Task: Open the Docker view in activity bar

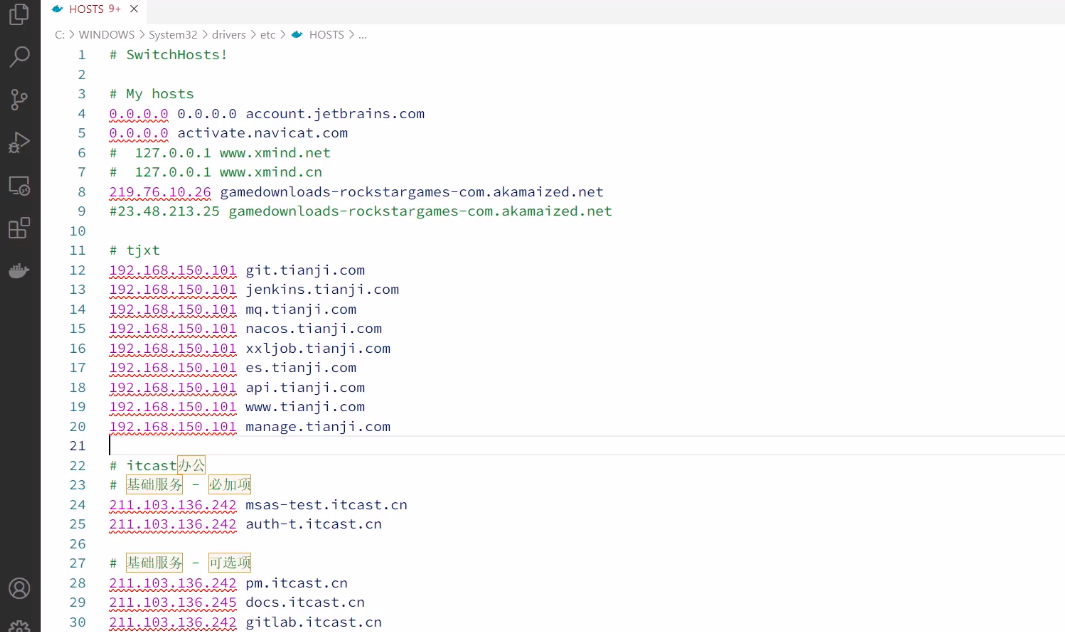Action: [19, 271]
